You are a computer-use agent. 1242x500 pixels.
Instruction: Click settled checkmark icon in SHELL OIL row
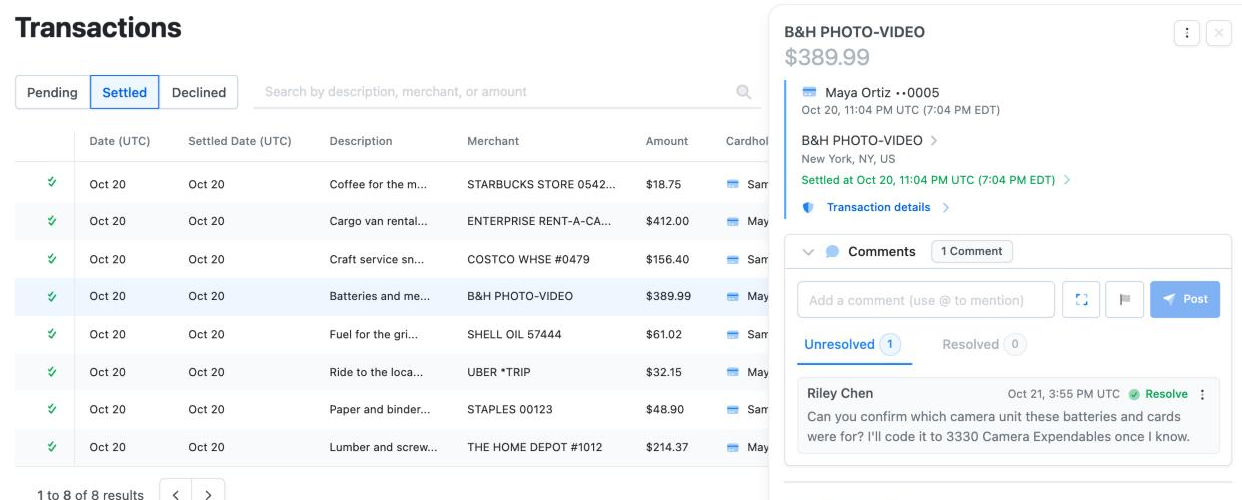52,333
